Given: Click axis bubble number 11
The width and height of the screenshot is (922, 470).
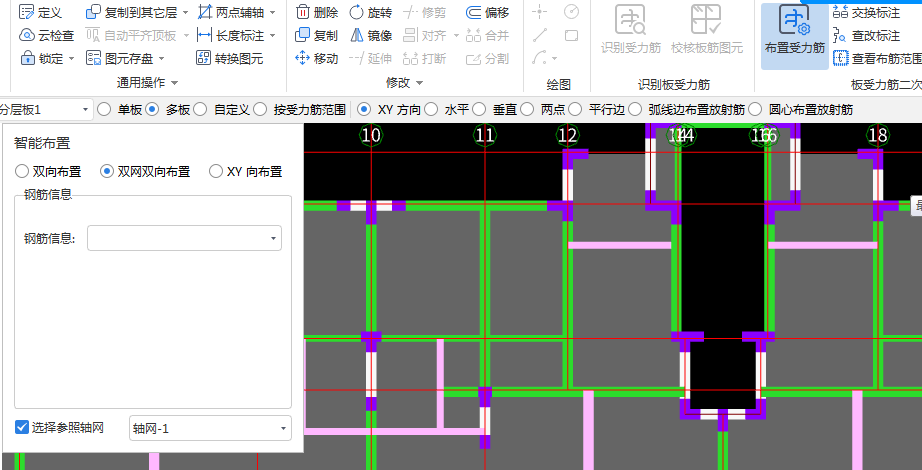Looking at the screenshot, I should click(485, 135).
